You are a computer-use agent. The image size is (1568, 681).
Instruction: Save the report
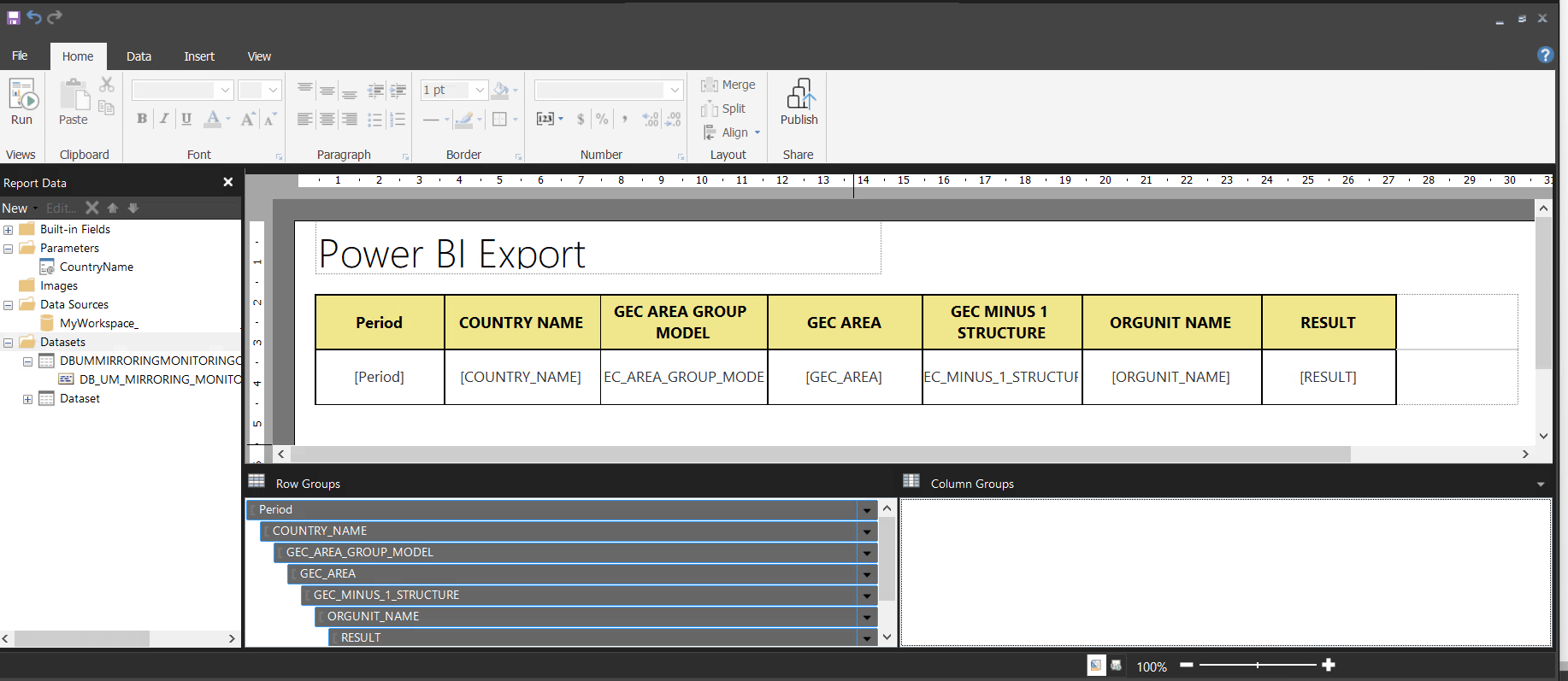pyautogui.click(x=13, y=17)
